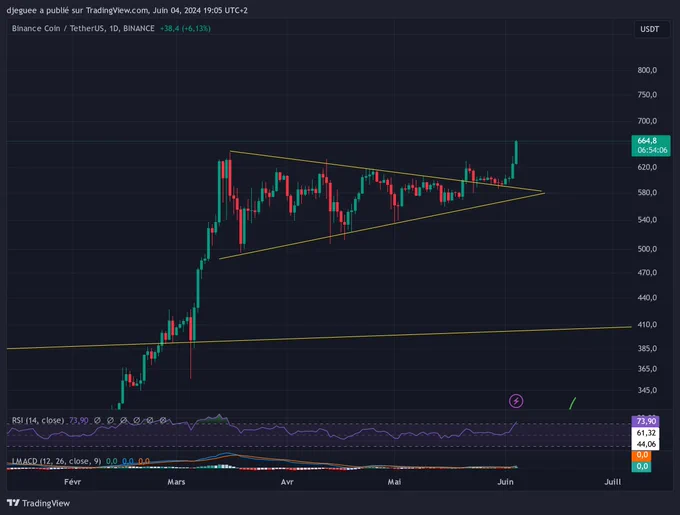Click the publication header by djeguee
This screenshot has width=680, height=515.
(x=127, y=10)
